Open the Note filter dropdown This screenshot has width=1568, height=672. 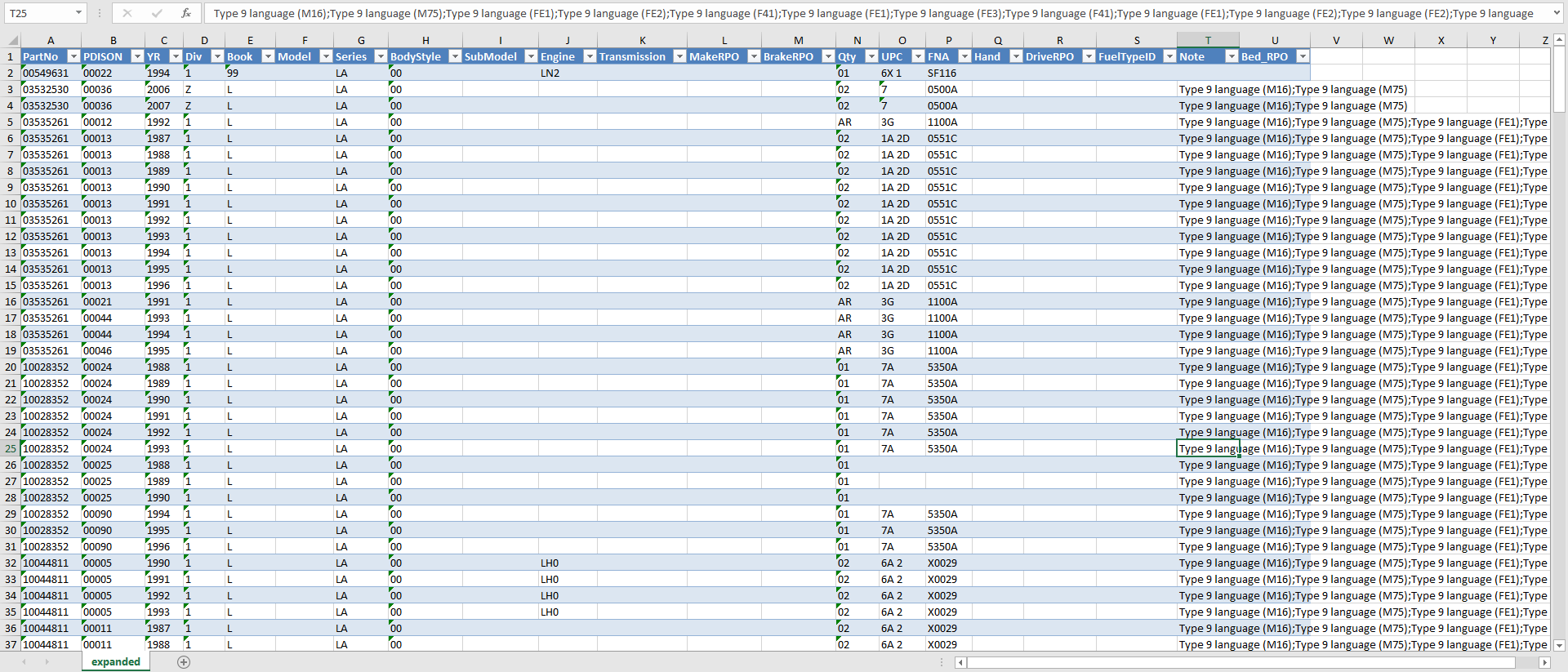(1232, 56)
